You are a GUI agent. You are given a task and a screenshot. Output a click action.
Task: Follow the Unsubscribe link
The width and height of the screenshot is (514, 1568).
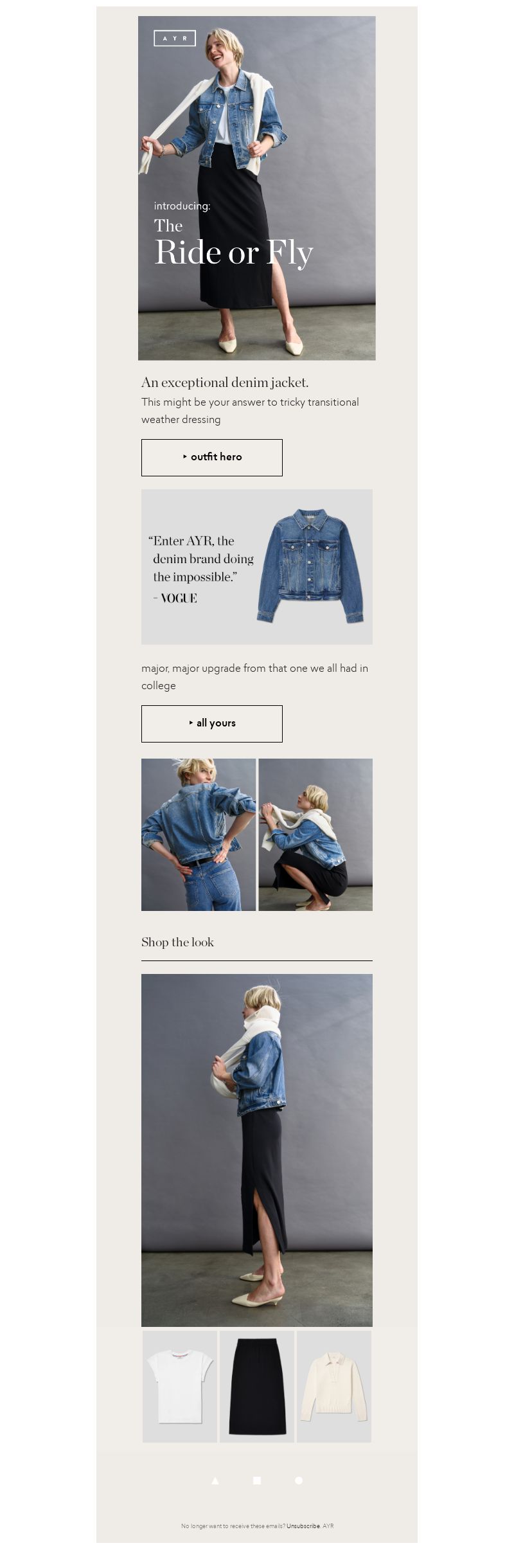[x=303, y=1526]
